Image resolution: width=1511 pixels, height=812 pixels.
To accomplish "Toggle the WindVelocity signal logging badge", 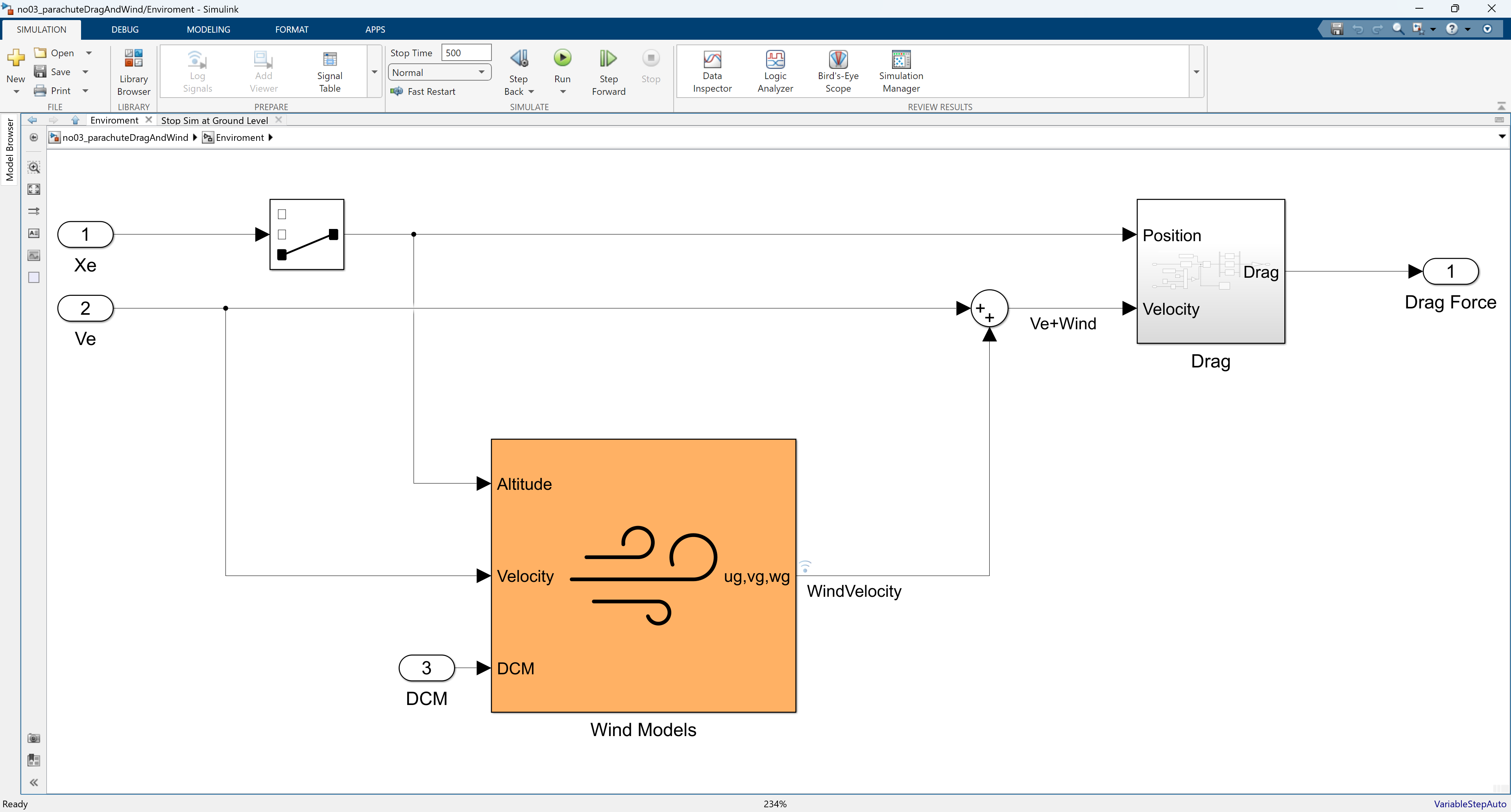I will tap(805, 566).
